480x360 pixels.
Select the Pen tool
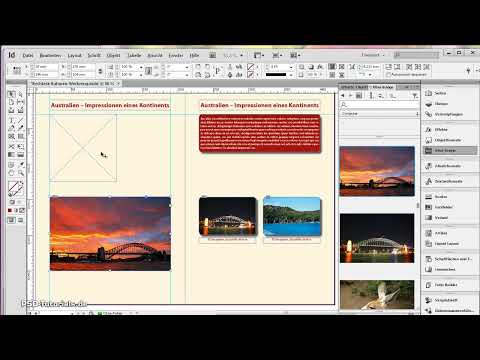(11, 128)
